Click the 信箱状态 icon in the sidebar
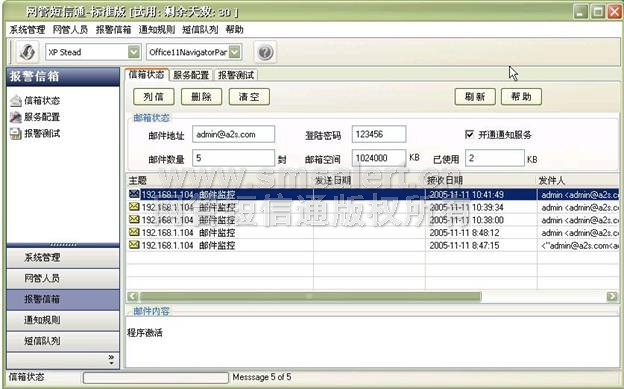The width and height of the screenshot is (624, 389). (16, 101)
